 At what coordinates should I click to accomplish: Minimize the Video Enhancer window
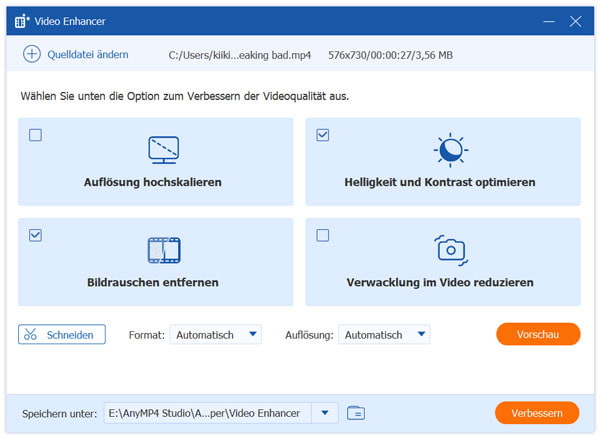click(549, 21)
